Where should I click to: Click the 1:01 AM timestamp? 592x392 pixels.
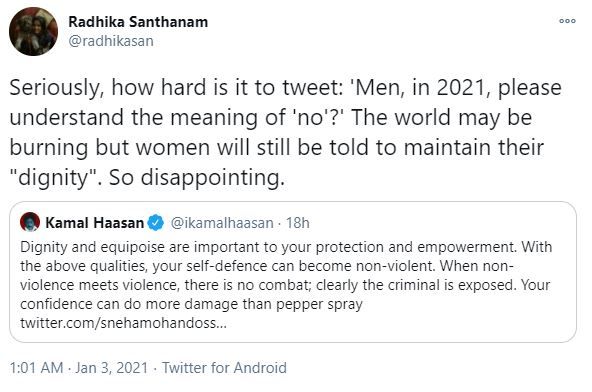pyautogui.click(x=36, y=367)
